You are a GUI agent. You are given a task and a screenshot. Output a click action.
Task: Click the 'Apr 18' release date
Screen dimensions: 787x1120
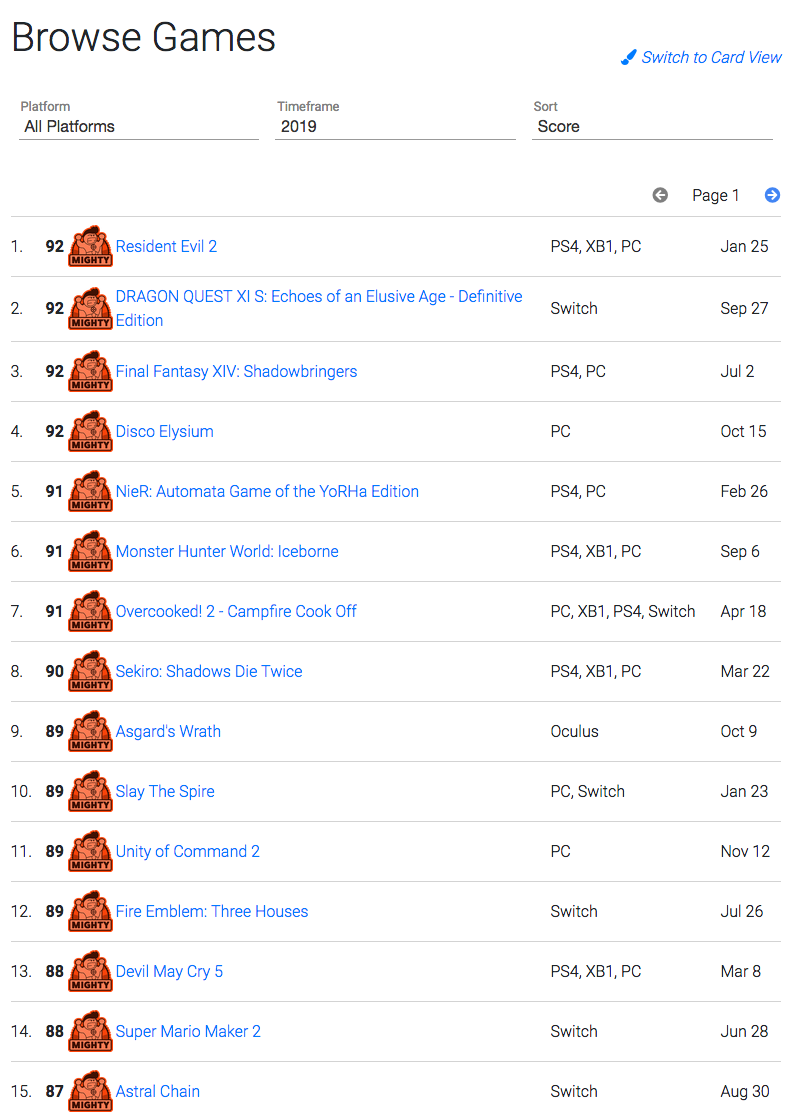(x=743, y=611)
